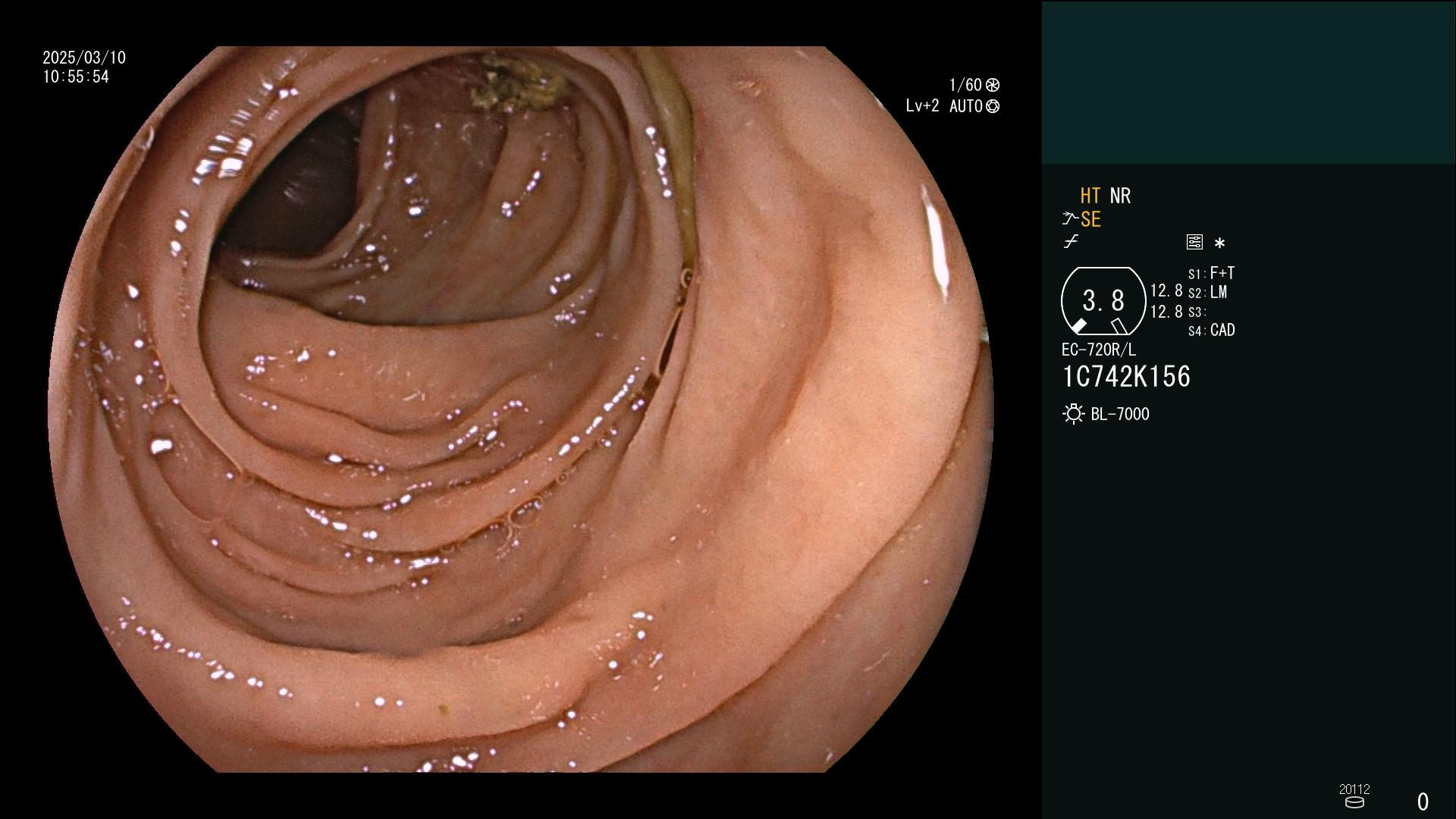1456x819 pixels.
Task: Click the Lv+2 brightness level text
Action: tap(922, 106)
